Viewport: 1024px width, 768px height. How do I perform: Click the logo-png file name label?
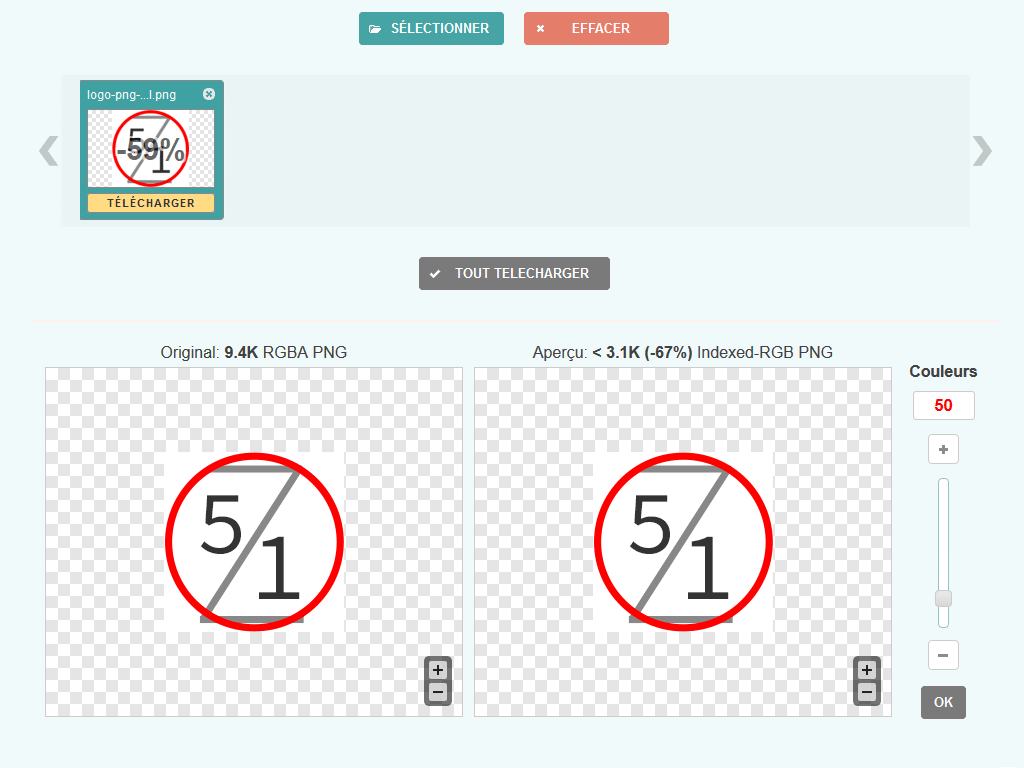click(132, 94)
